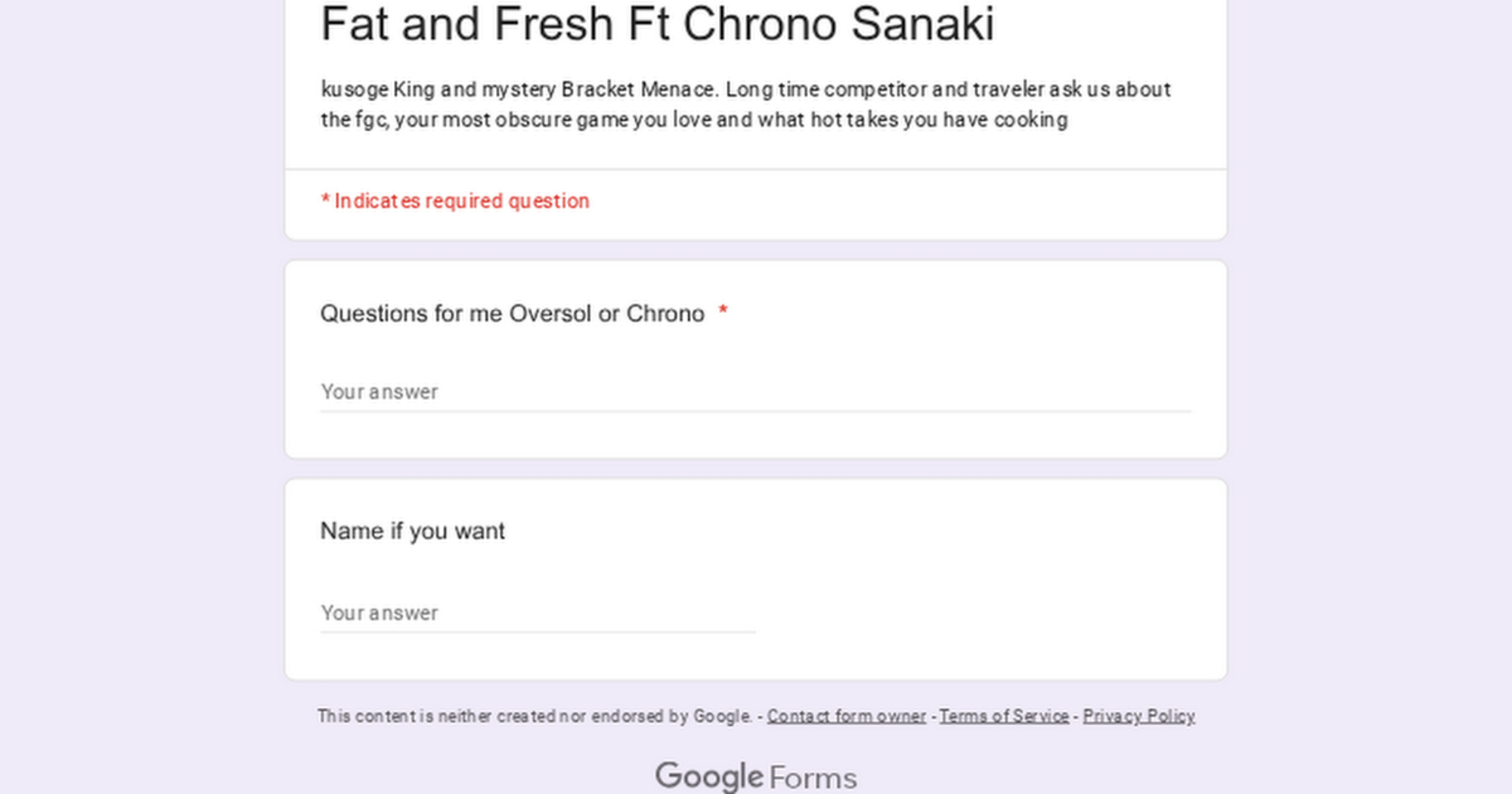
Task: Click the red required asterisk beside the Chrono question
Action: pos(723,310)
